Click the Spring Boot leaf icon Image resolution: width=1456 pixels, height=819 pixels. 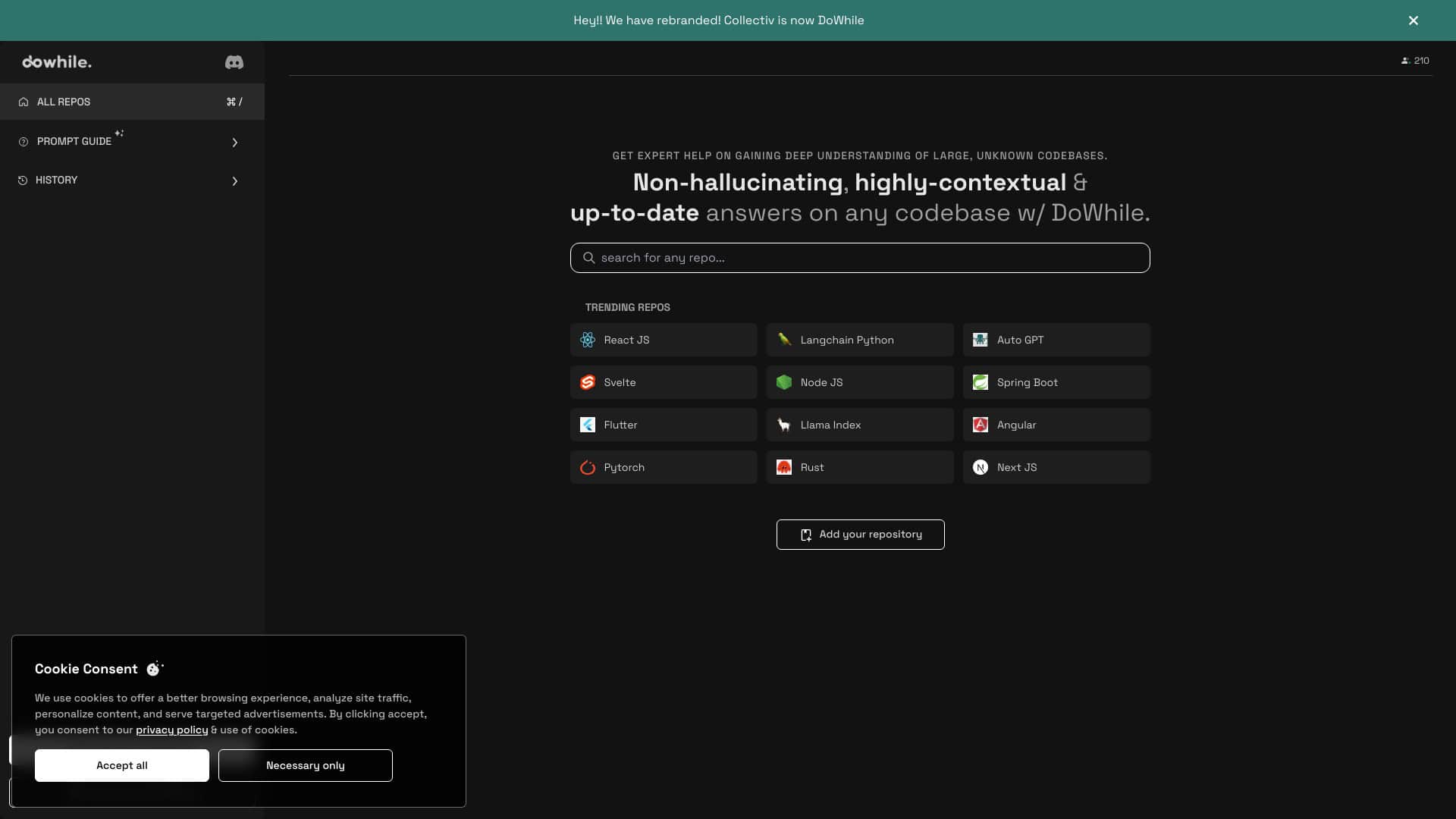(981, 382)
